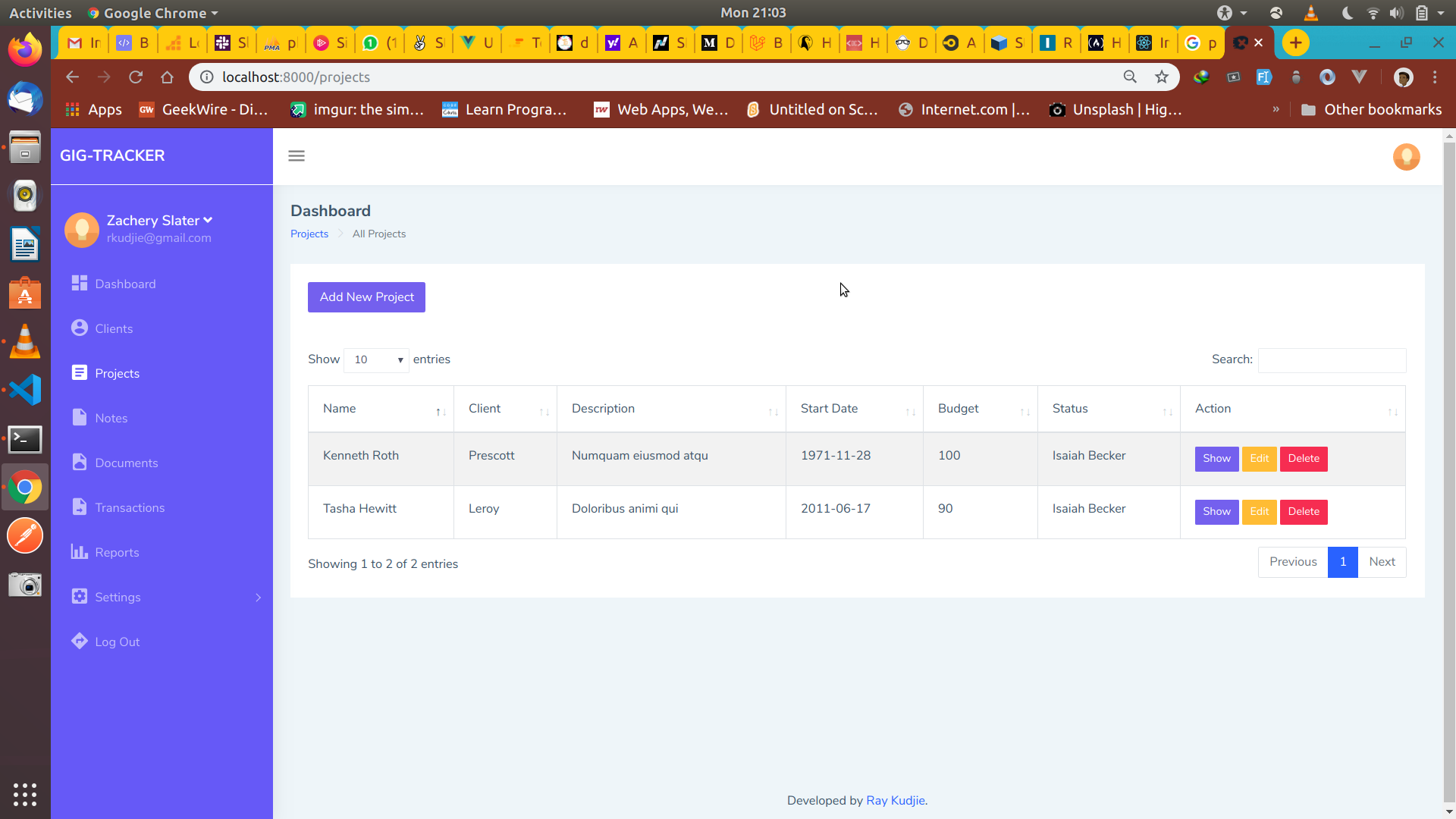Delete the Kenneth Roth project

[x=1303, y=459]
